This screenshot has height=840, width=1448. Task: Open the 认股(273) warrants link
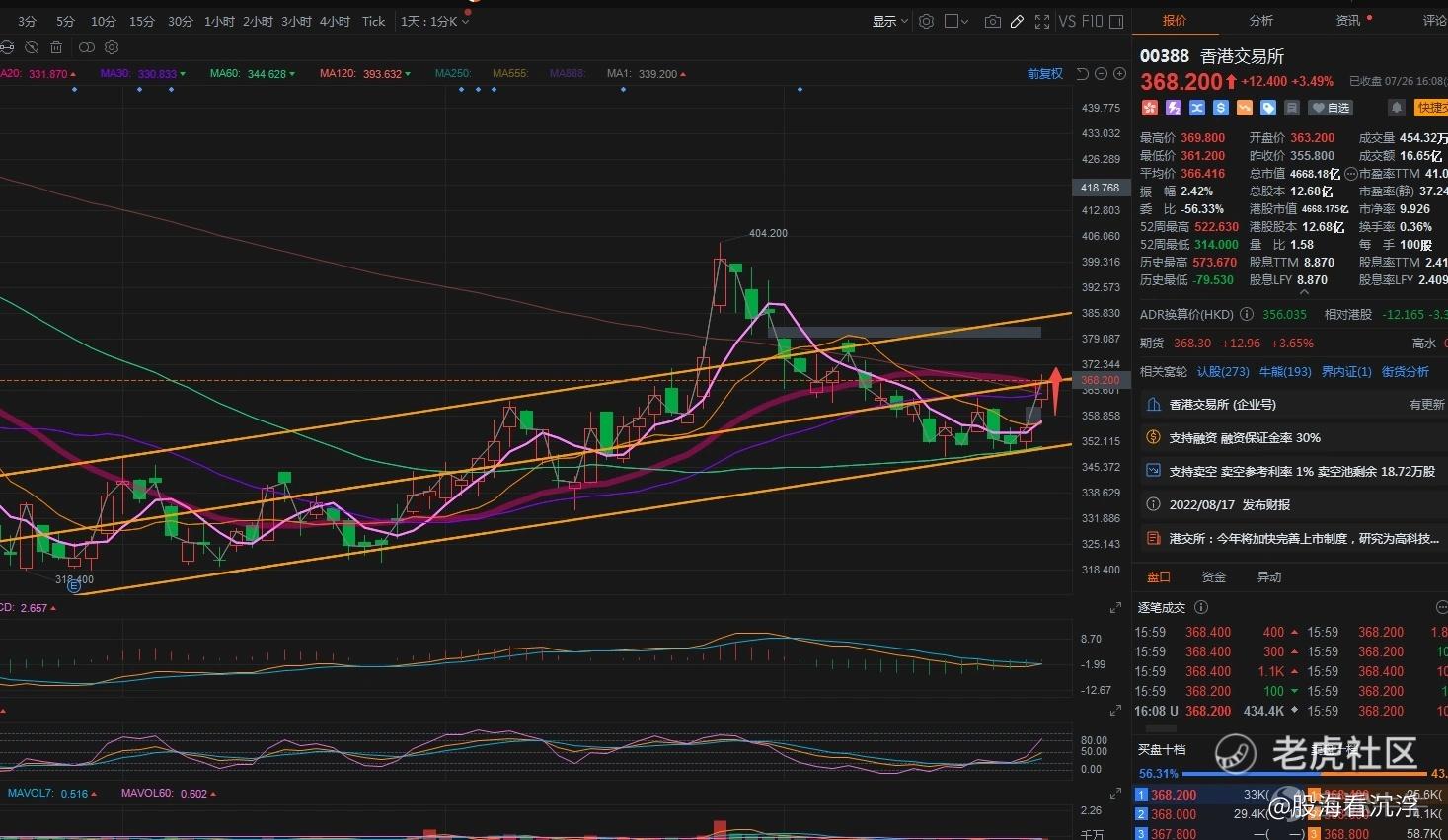click(x=1223, y=371)
